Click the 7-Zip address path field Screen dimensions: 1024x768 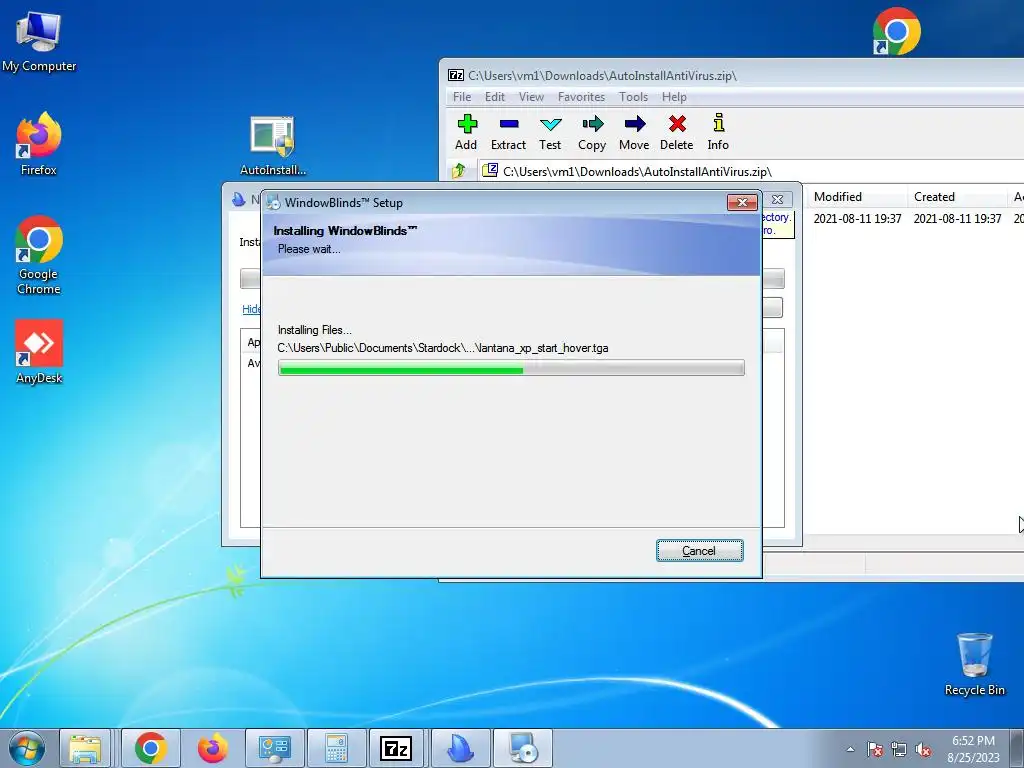click(x=751, y=171)
